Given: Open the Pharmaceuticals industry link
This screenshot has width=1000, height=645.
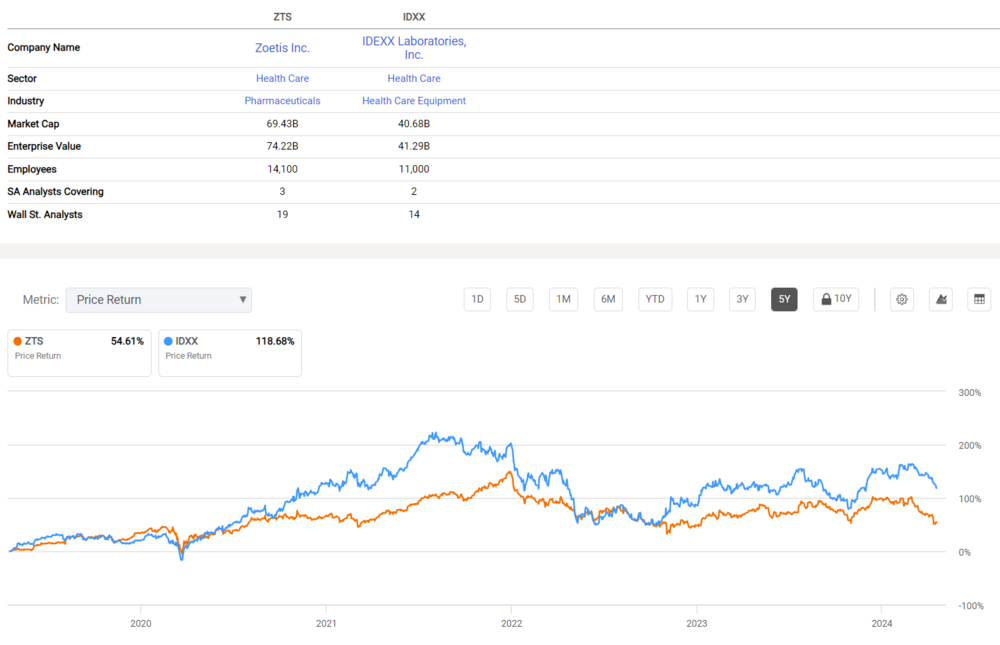Looking at the screenshot, I should (x=282, y=101).
